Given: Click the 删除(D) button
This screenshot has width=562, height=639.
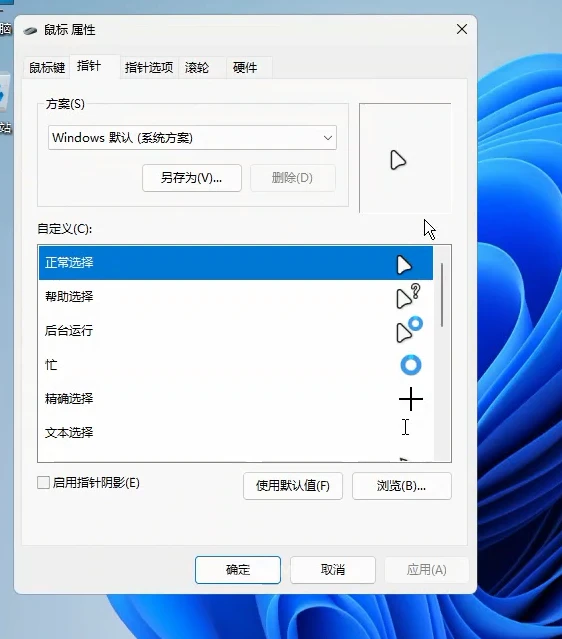Looking at the screenshot, I should click(293, 178).
